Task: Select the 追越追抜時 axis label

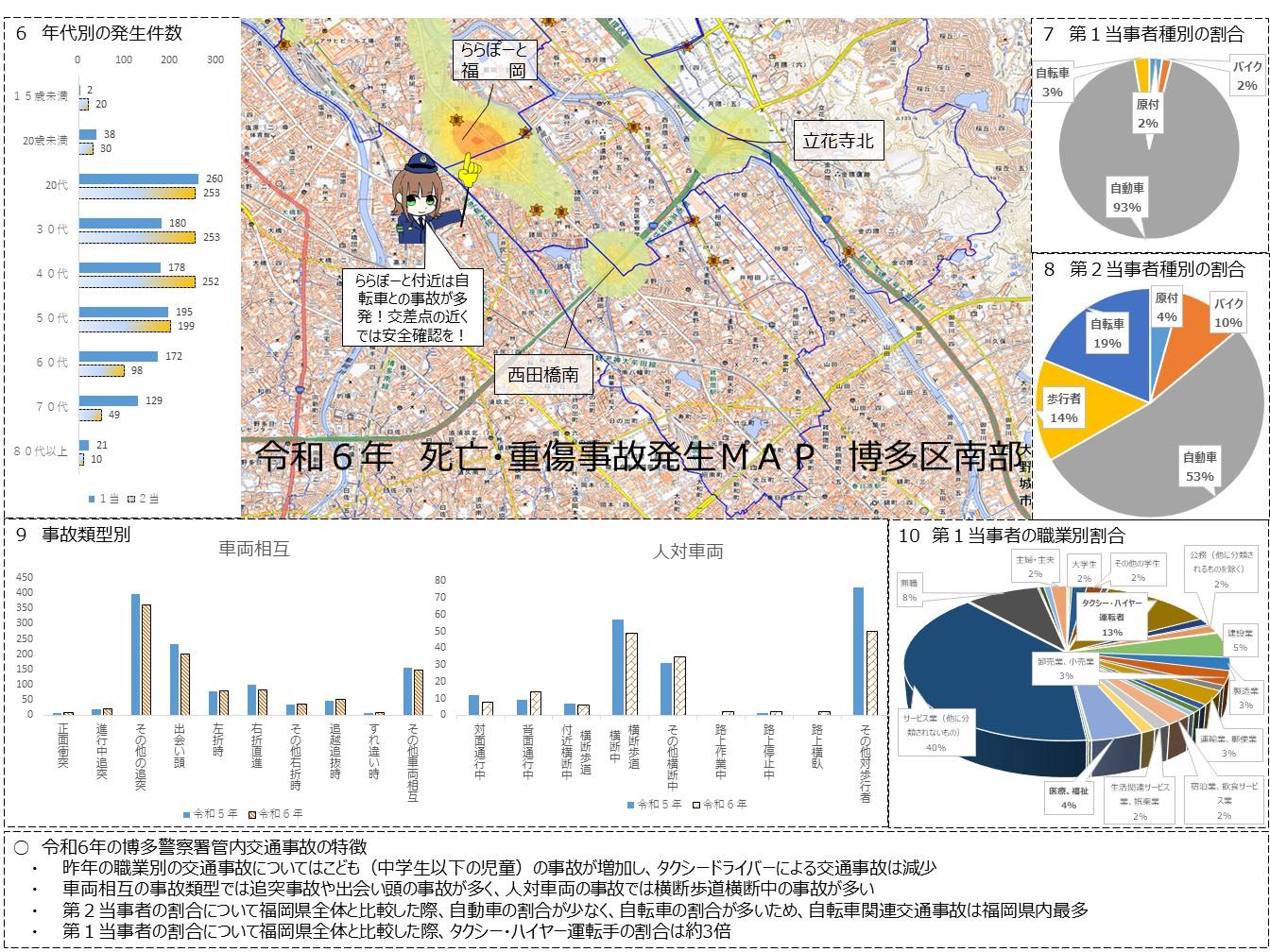Action: pos(335,750)
